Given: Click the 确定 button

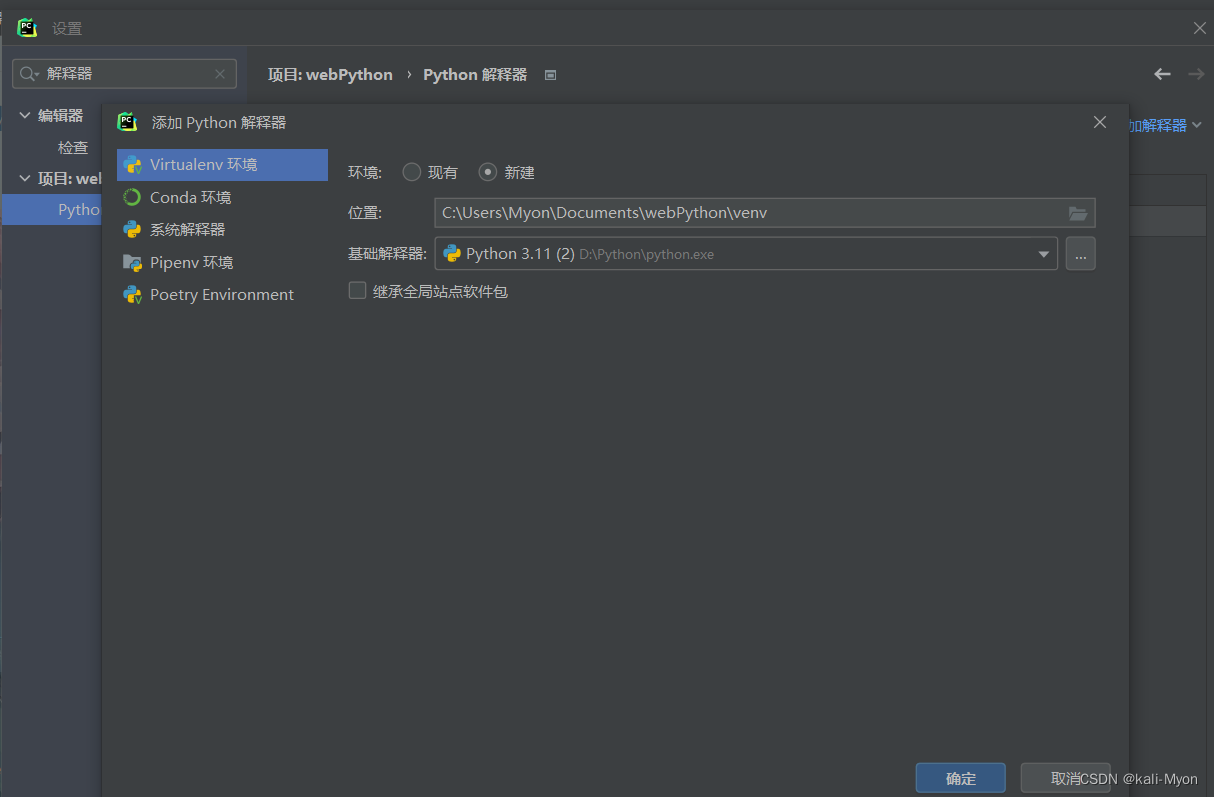Looking at the screenshot, I should click(961, 778).
